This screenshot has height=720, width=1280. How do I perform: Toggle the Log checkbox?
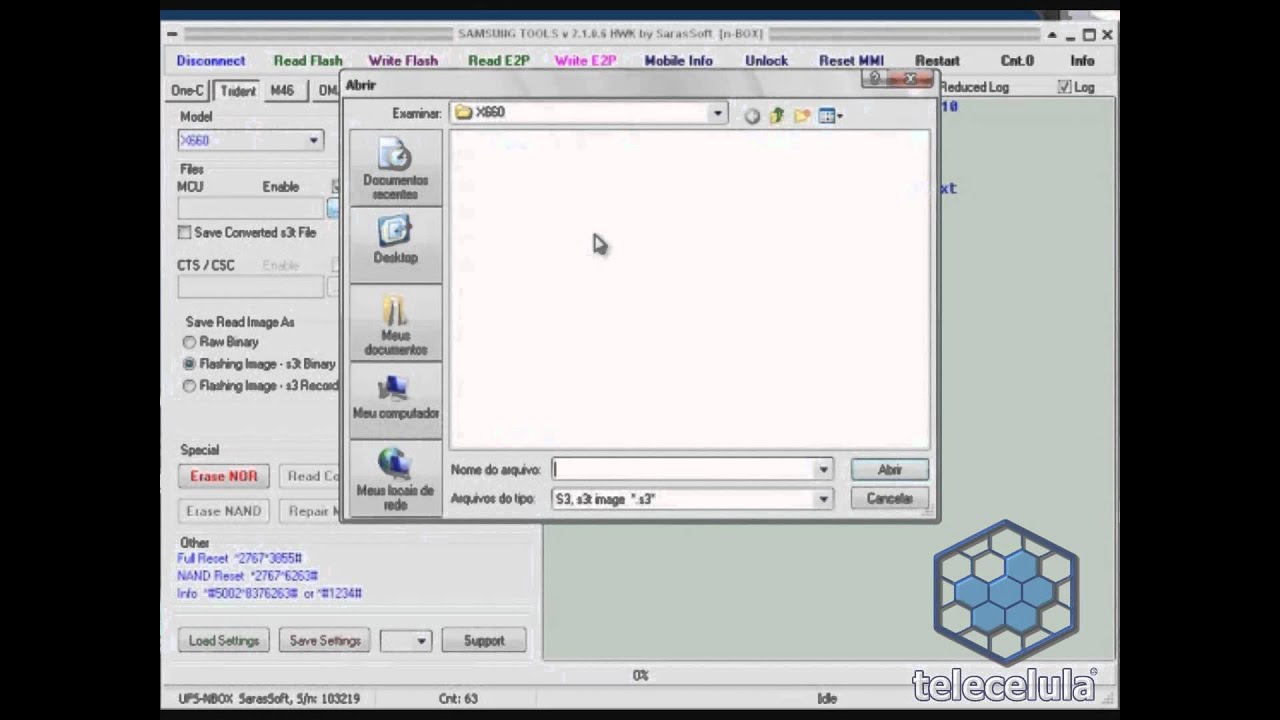(1064, 87)
